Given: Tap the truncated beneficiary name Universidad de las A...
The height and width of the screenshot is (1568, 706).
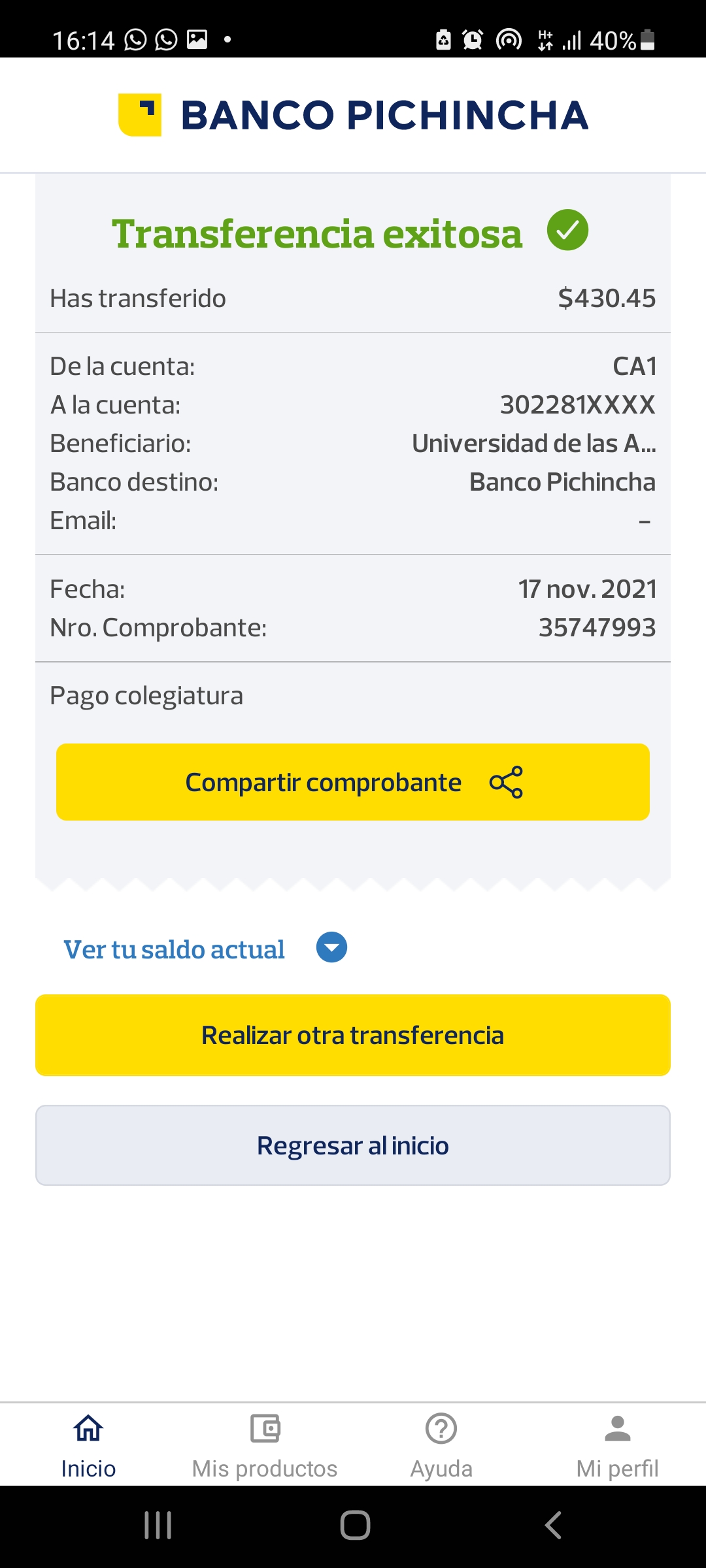Looking at the screenshot, I should pyautogui.click(x=533, y=444).
